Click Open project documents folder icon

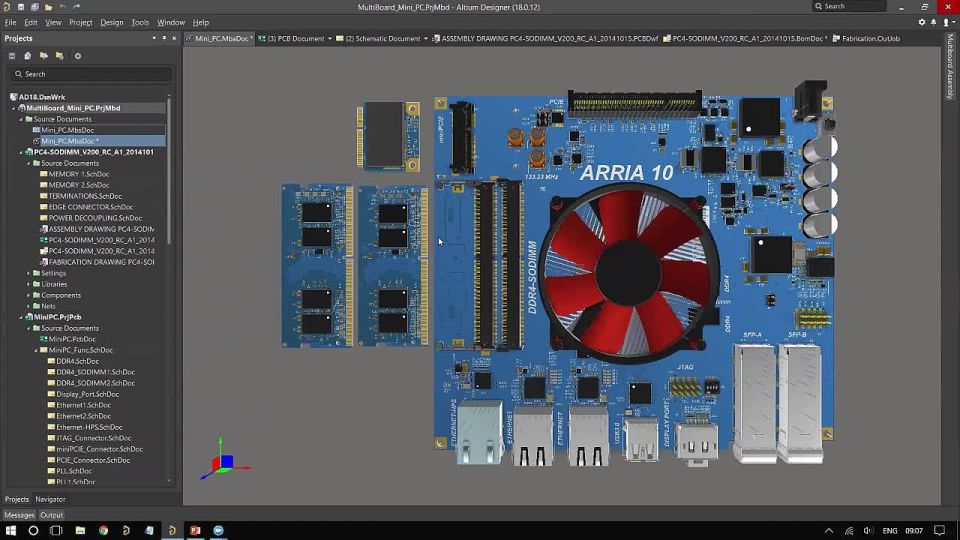43,56
